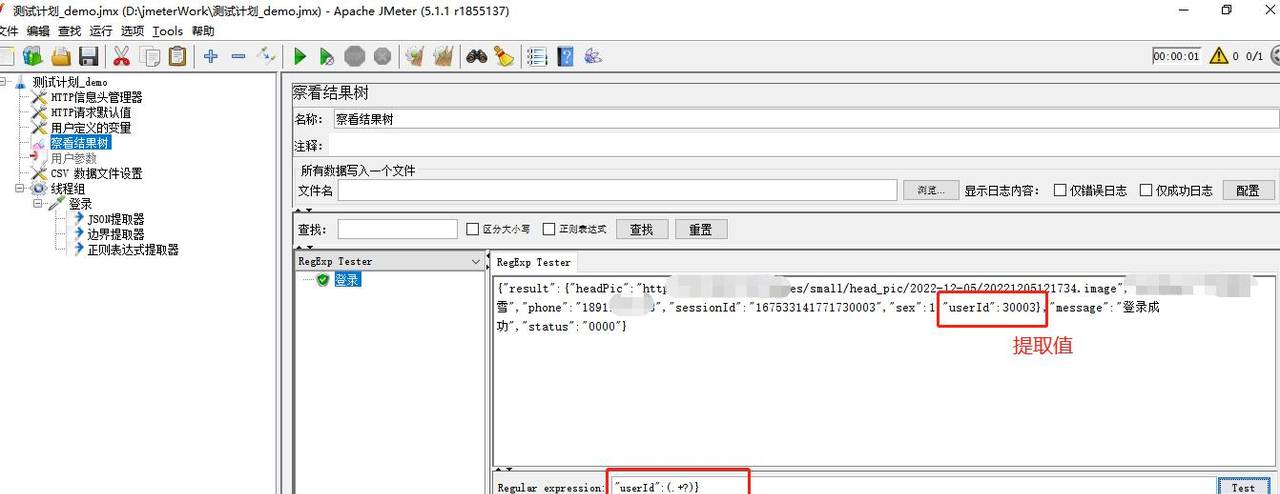Screen dimensions: 1280x494
Task: Enable the 仅错误日志 checkbox
Action: [1060, 191]
